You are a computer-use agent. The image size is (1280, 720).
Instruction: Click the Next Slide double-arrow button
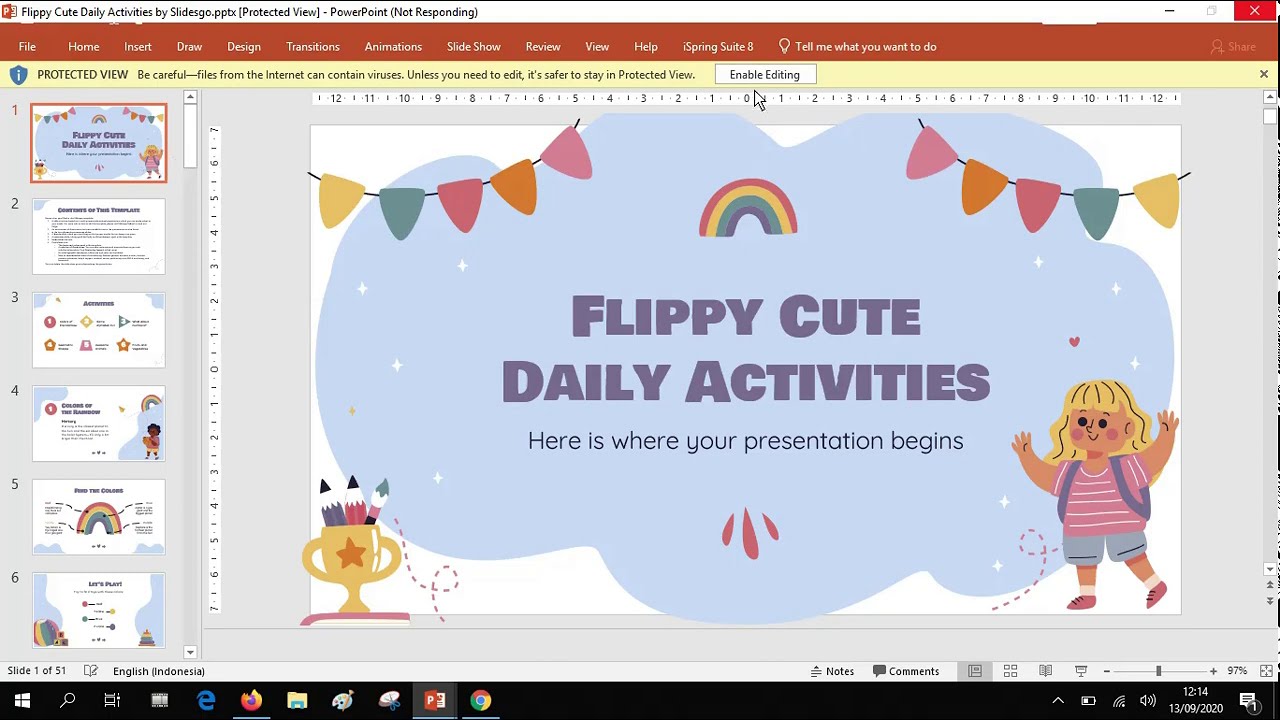click(x=1270, y=602)
